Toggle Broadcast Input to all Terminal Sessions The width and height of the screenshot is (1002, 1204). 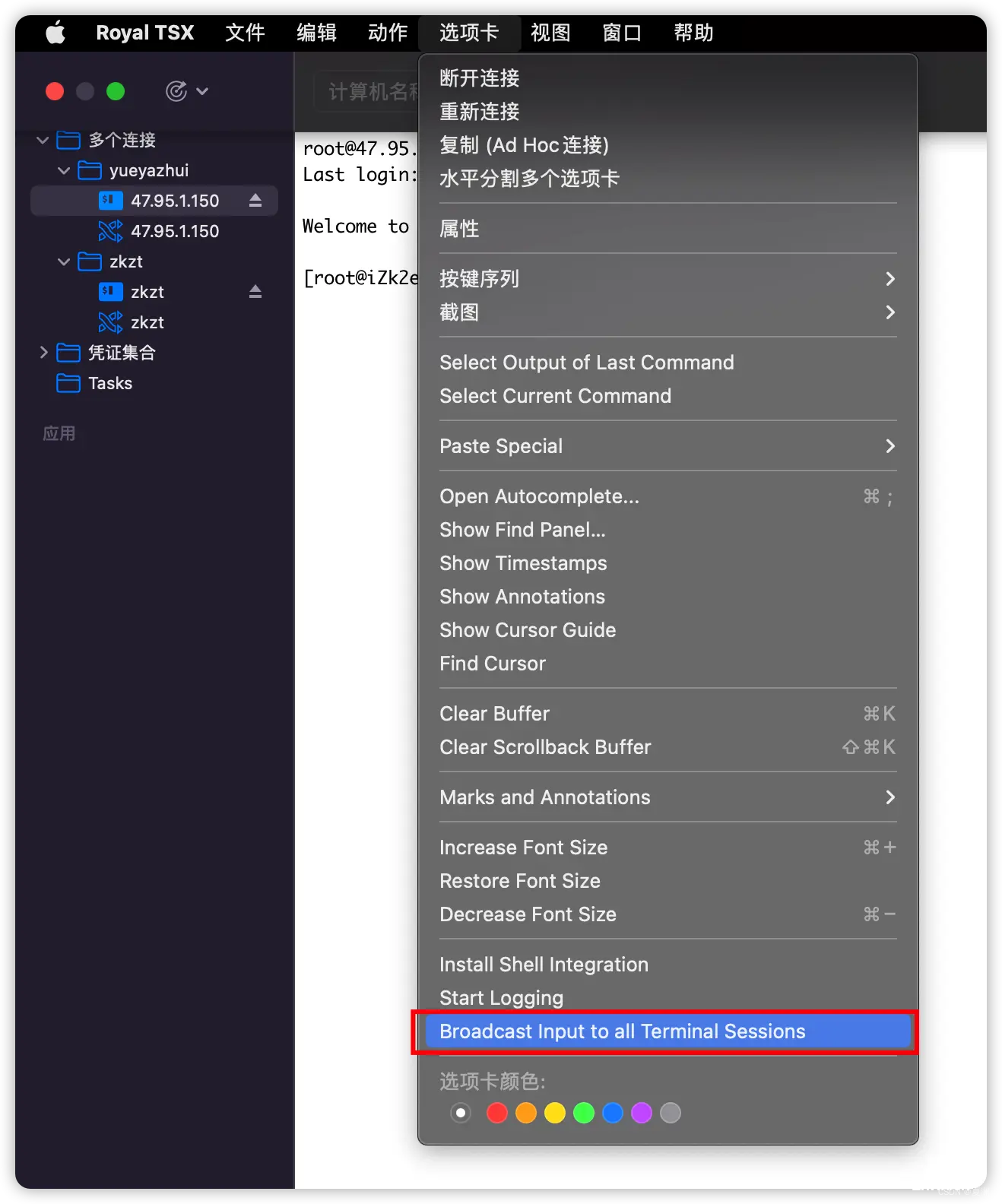(667, 1031)
